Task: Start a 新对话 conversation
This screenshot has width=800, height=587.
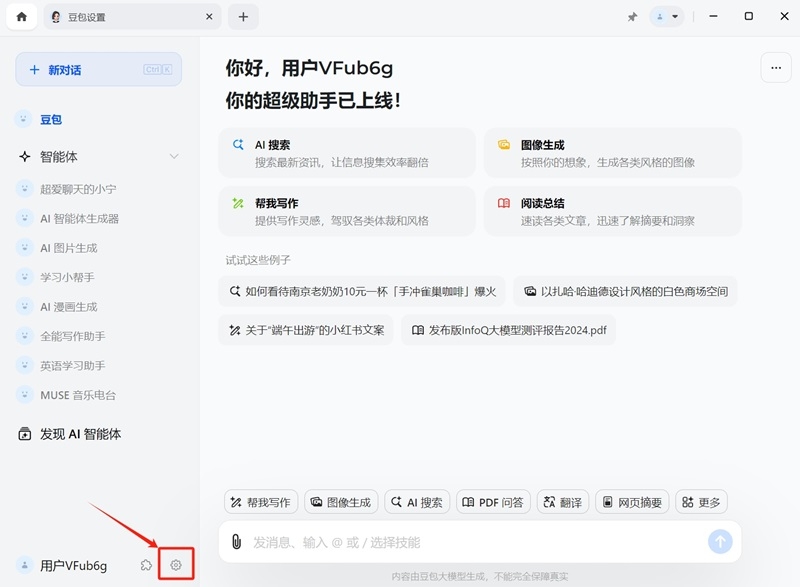Action: click(97, 67)
